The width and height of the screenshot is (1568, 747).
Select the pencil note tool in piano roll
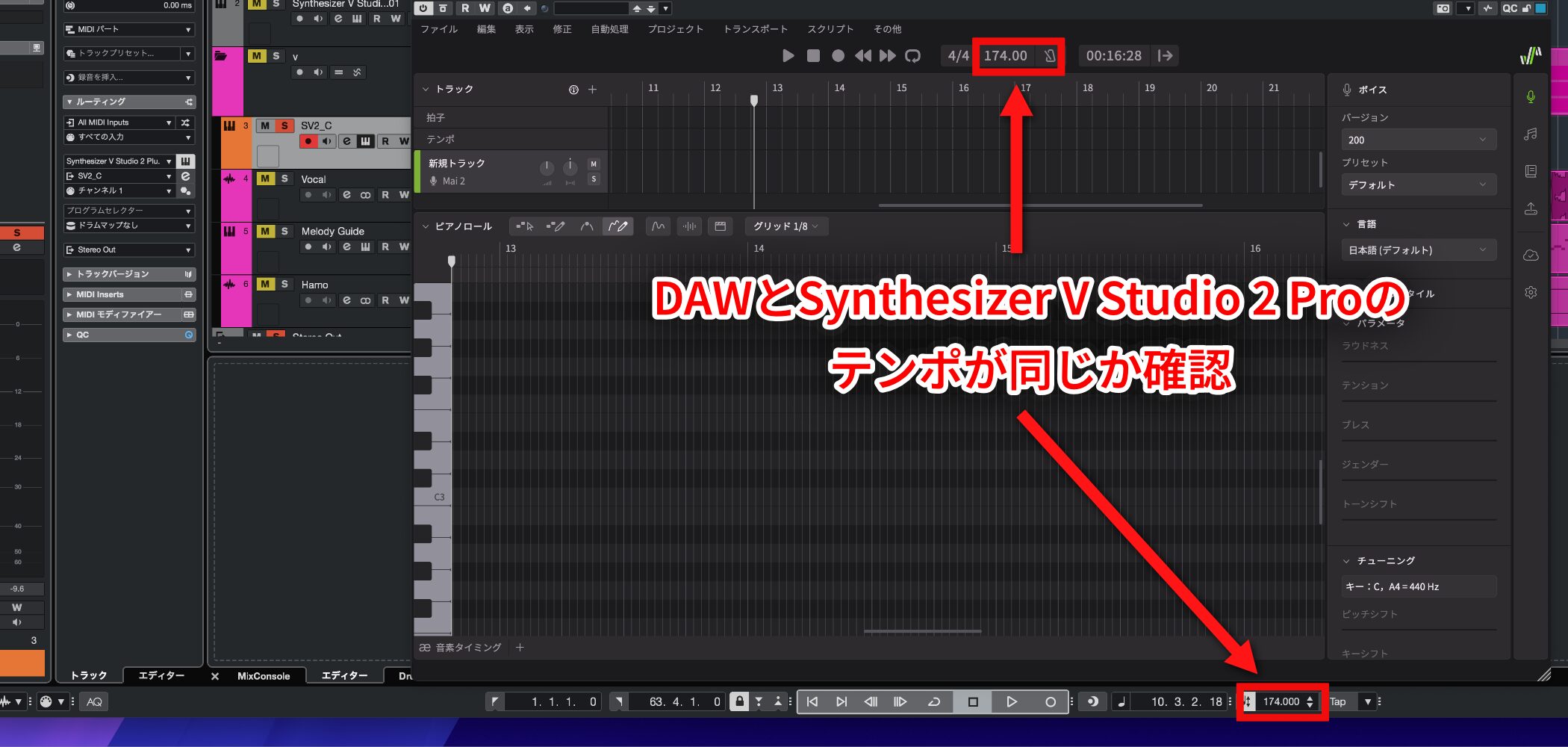556,226
